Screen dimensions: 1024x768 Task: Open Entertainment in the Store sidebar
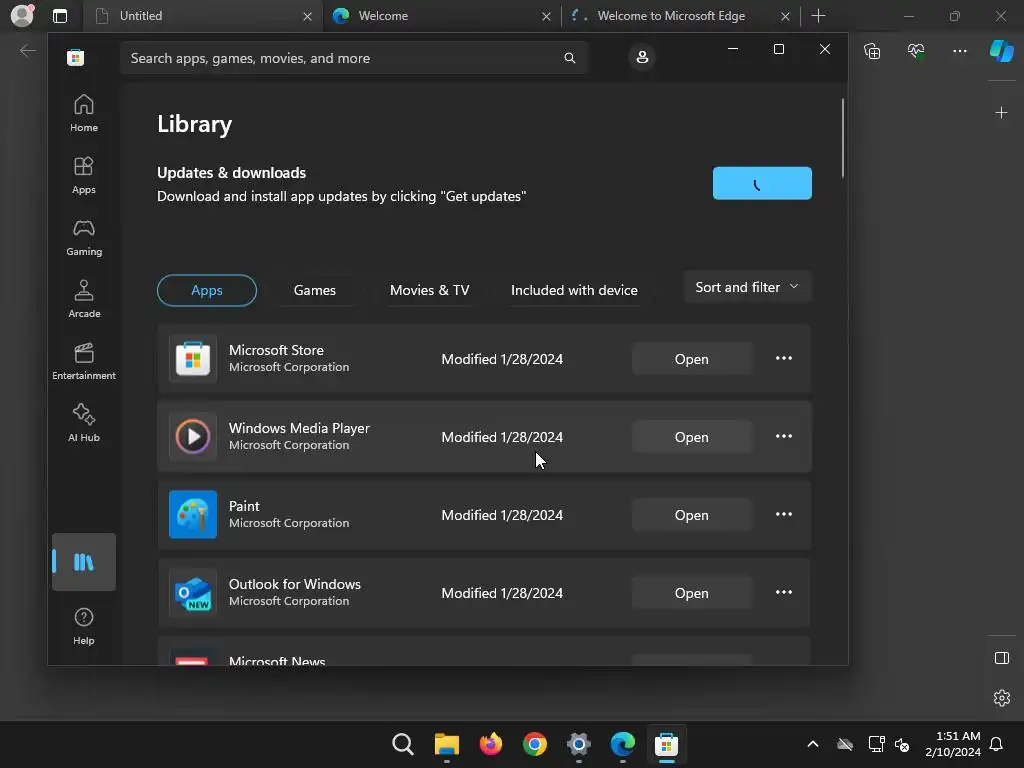tap(84, 361)
